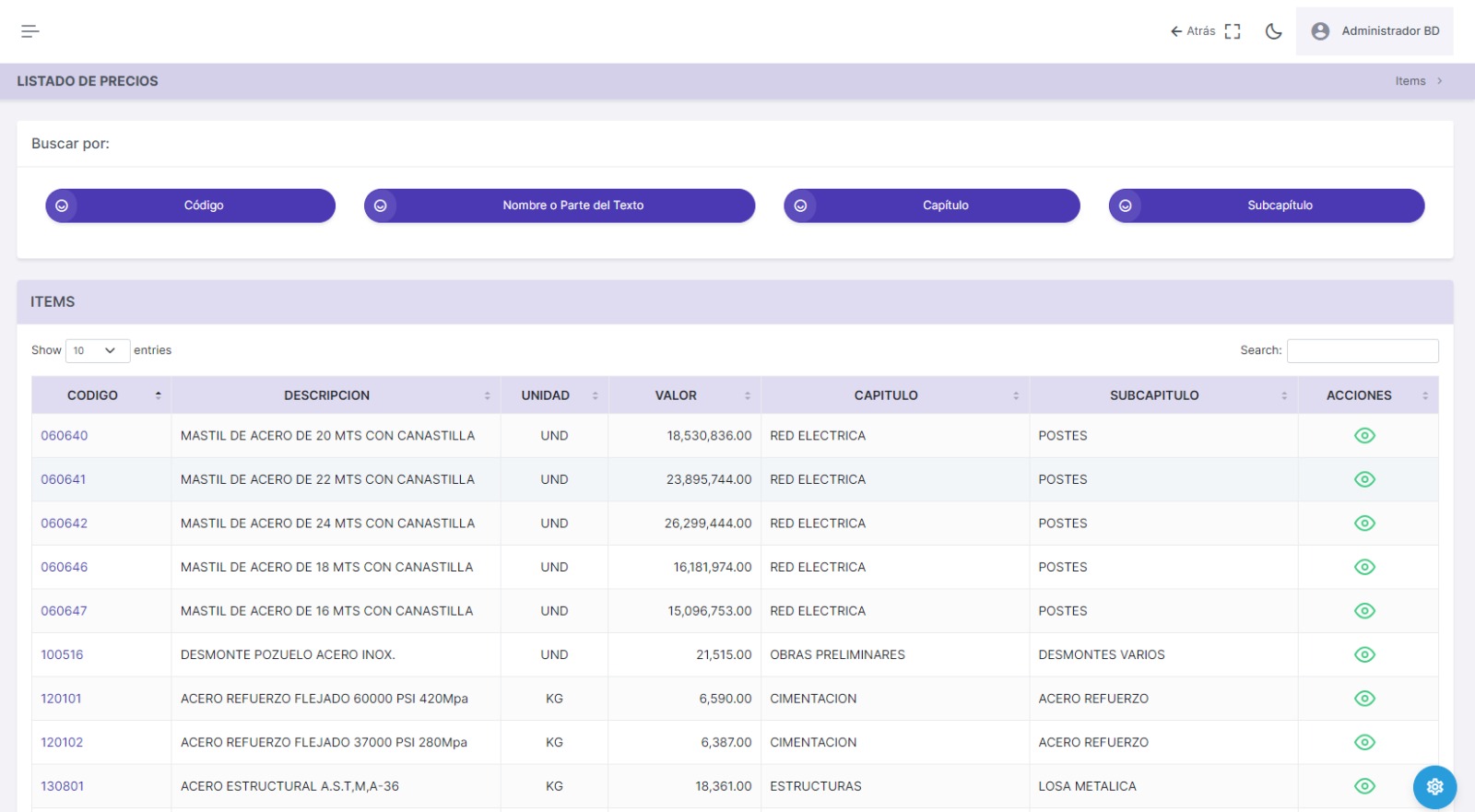Open item code 060641 link

pyautogui.click(x=64, y=479)
